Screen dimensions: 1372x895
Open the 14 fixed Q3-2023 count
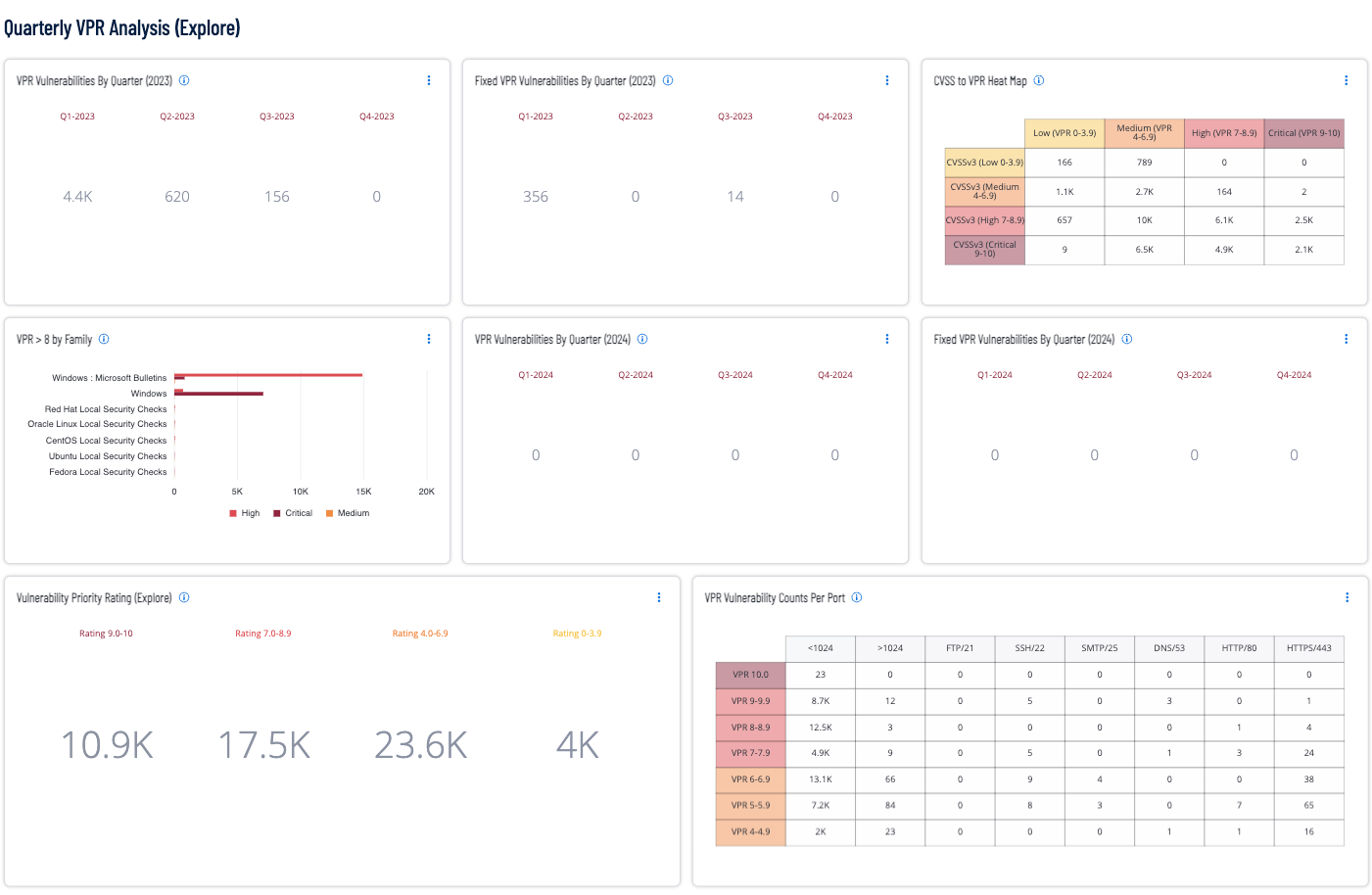point(735,197)
